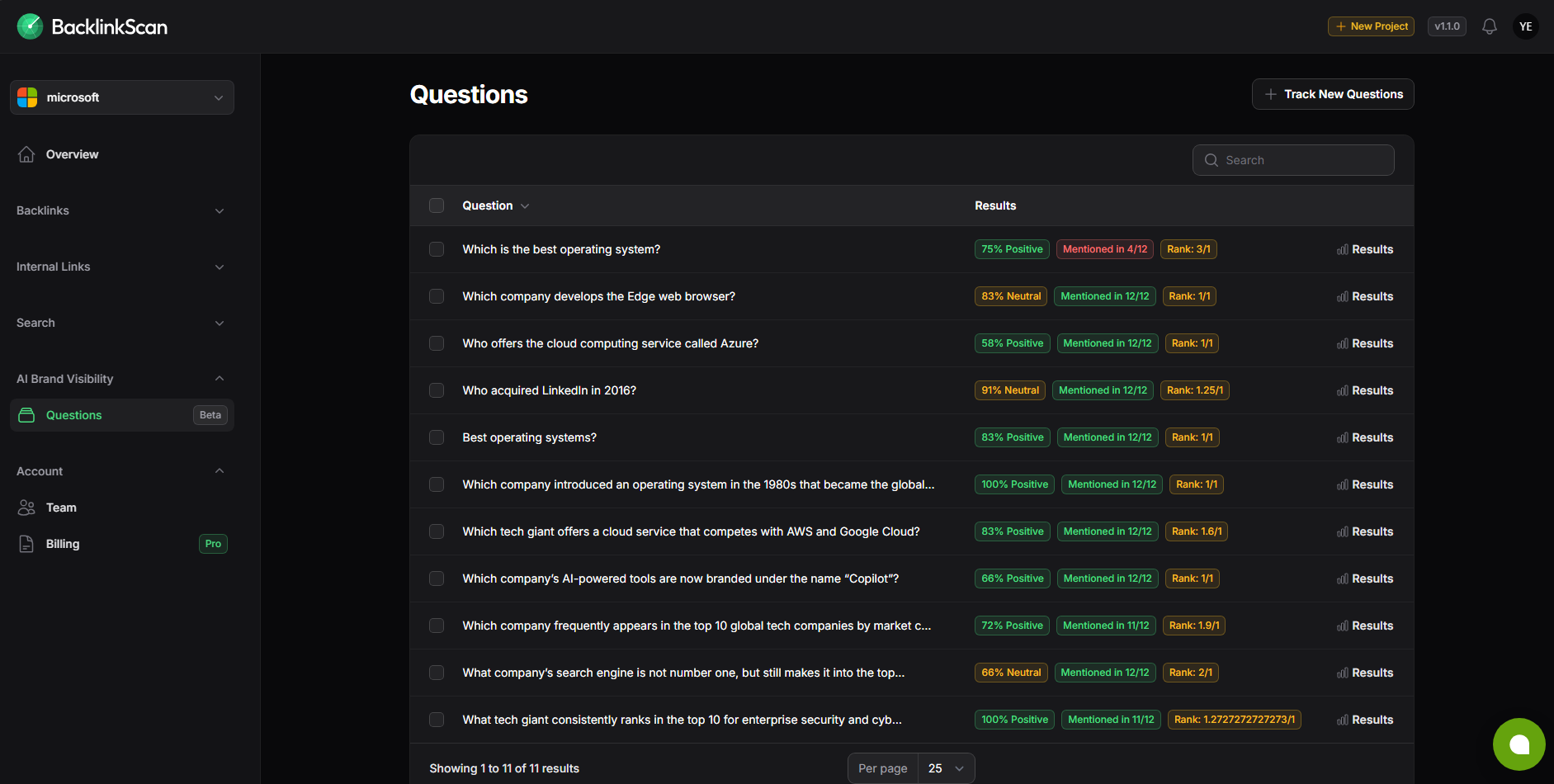Click the Questions page heading
The image size is (1554, 784).
click(469, 95)
